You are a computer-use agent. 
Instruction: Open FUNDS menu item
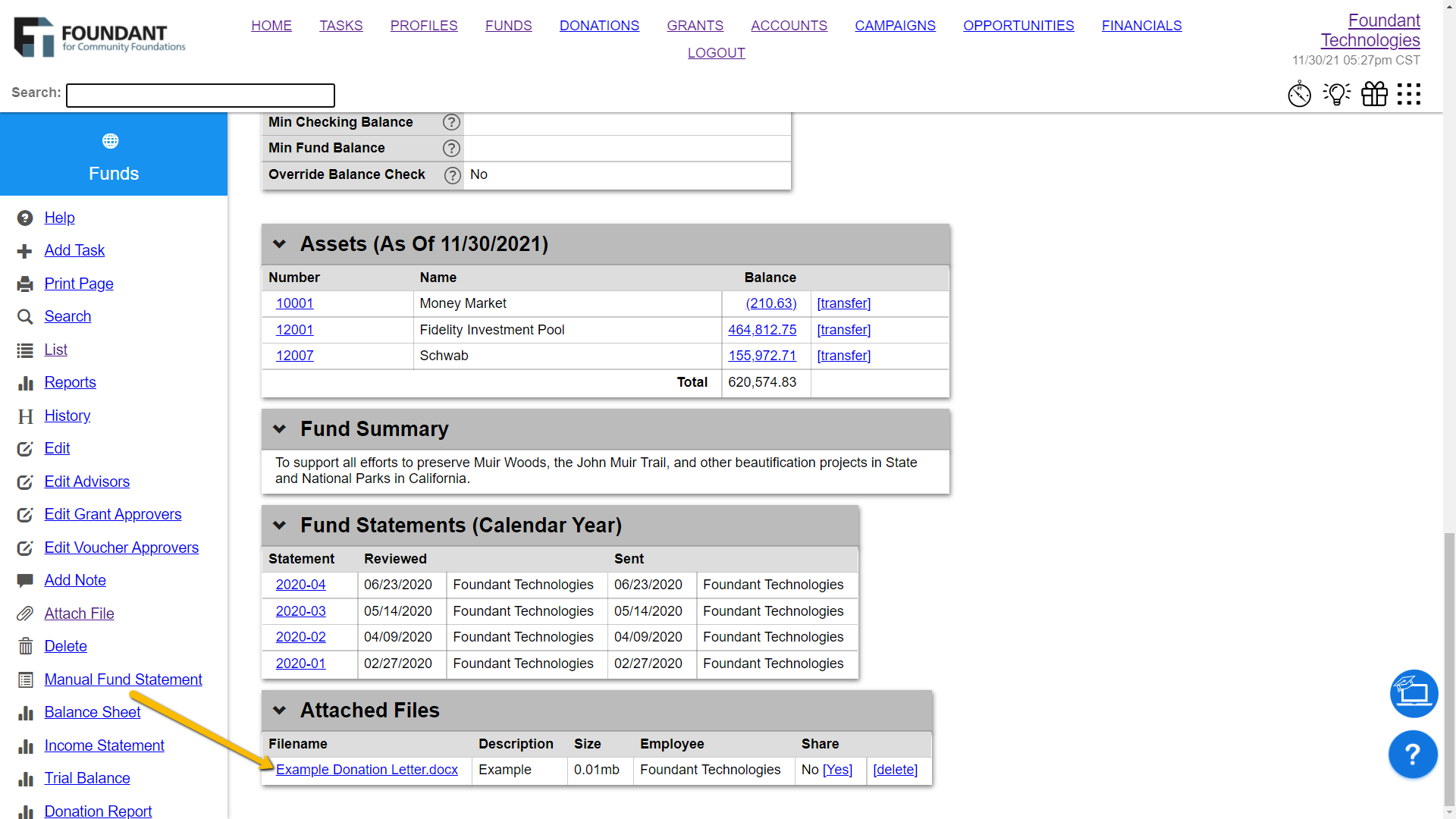pyautogui.click(x=508, y=26)
